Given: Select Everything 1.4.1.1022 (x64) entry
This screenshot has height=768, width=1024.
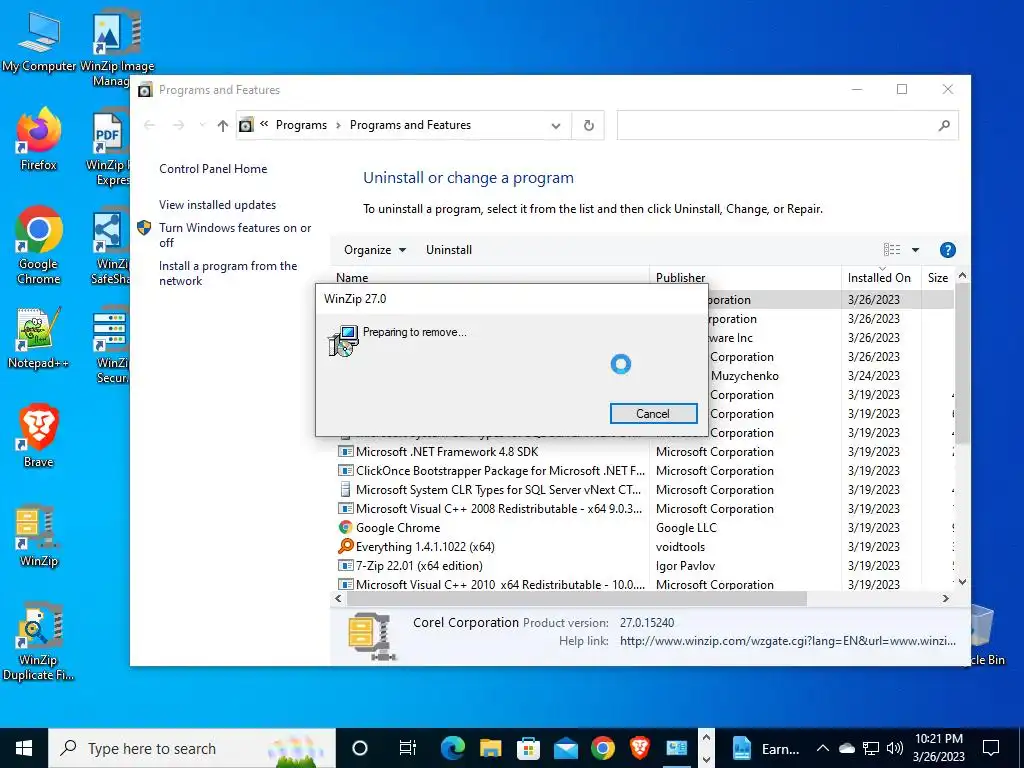Looking at the screenshot, I should [643, 547].
